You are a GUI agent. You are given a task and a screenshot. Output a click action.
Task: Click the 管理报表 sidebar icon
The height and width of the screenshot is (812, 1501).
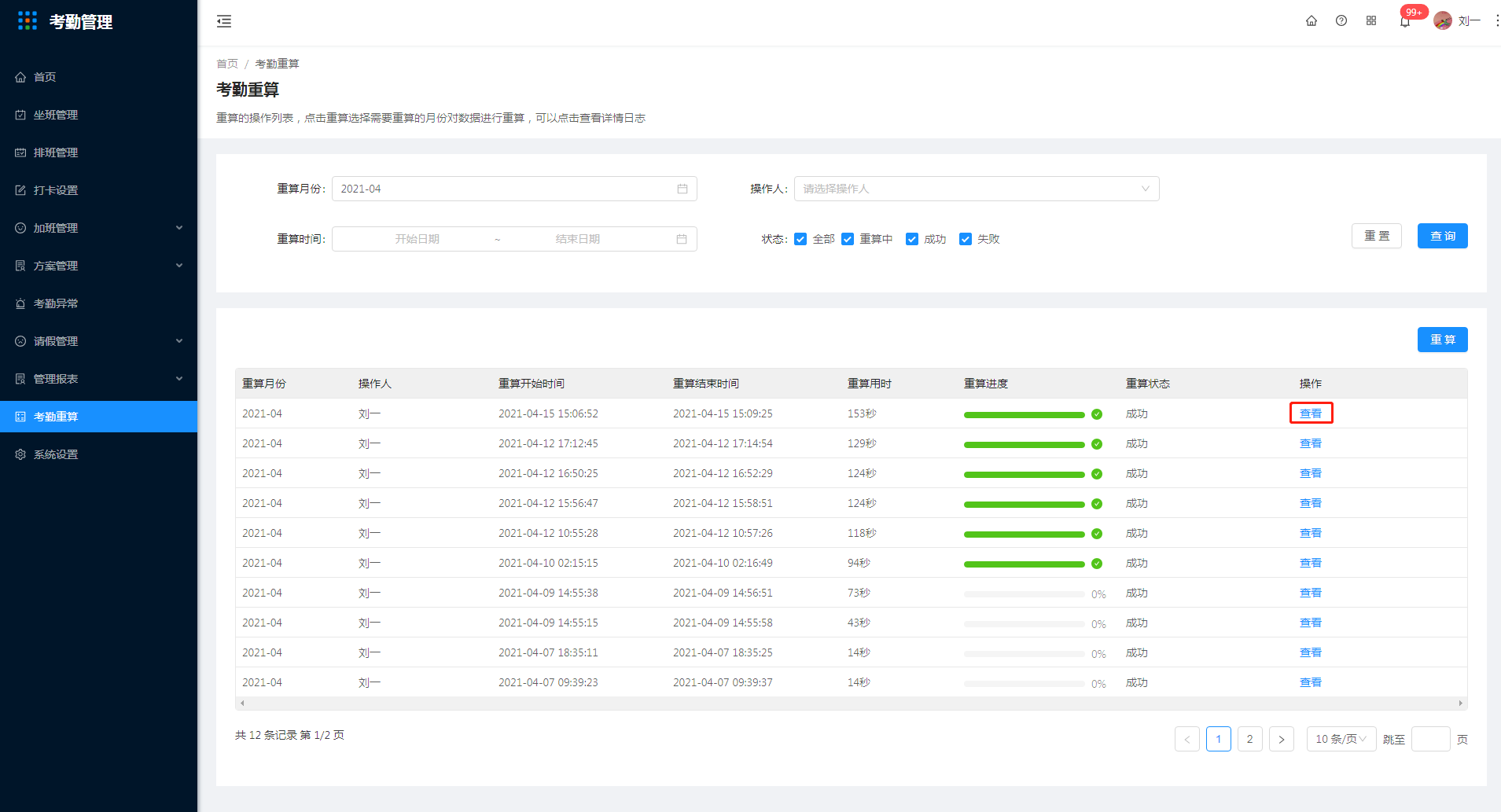pos(20,379)
